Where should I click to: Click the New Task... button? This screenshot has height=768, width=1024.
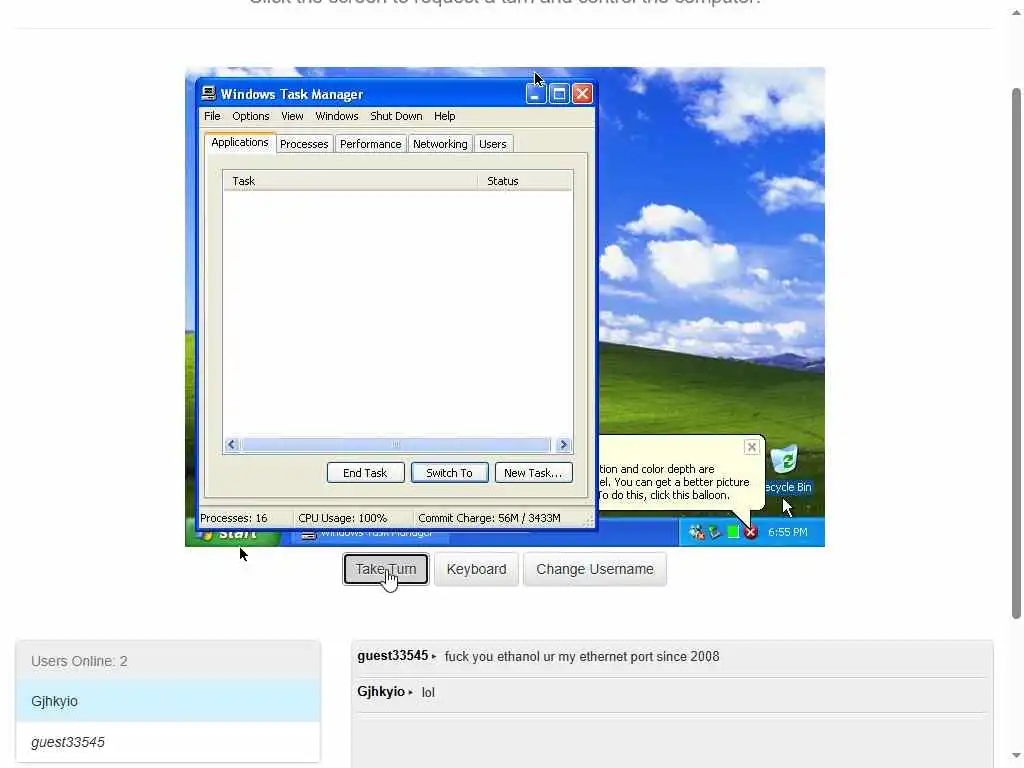point(533,473)
